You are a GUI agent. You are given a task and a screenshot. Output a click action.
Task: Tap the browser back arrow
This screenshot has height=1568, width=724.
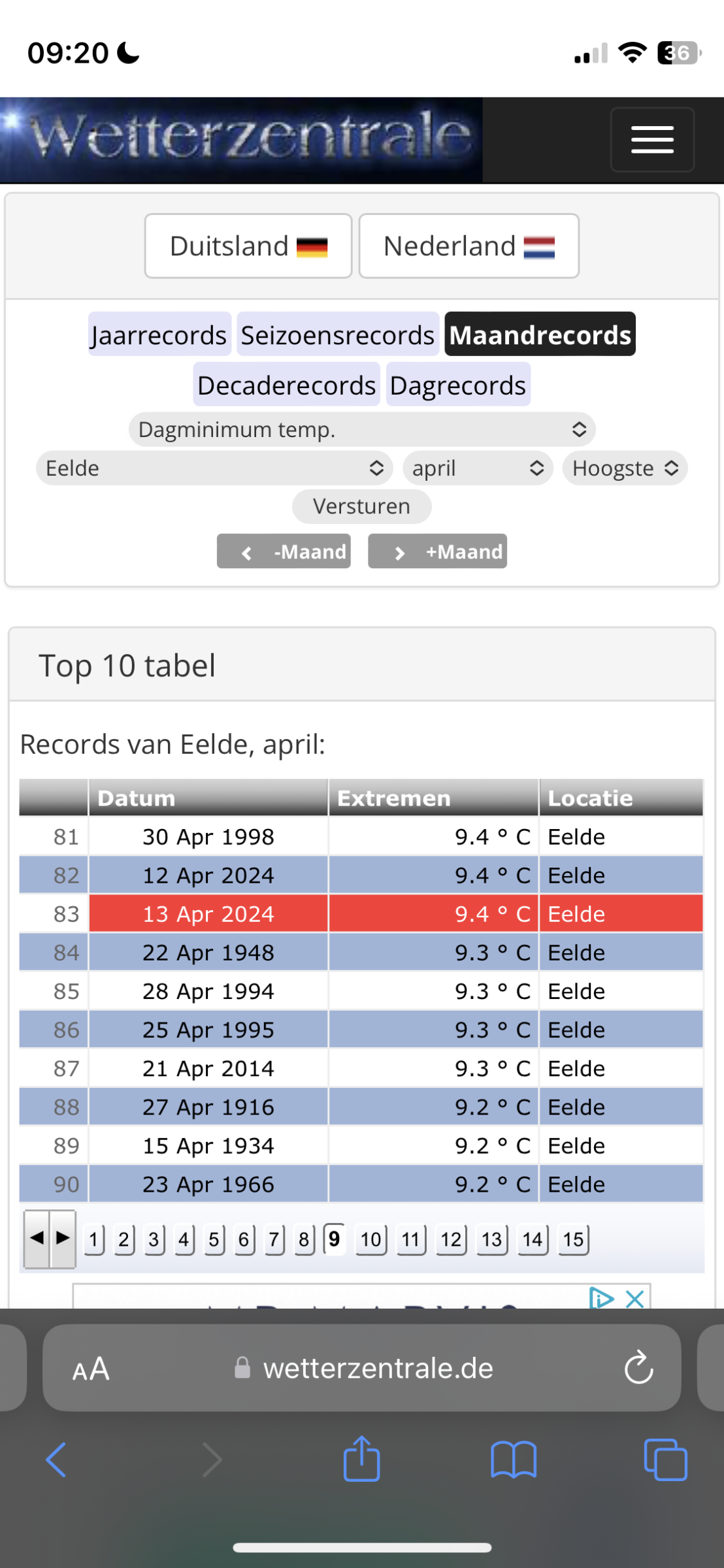[x=56, y=1459]
